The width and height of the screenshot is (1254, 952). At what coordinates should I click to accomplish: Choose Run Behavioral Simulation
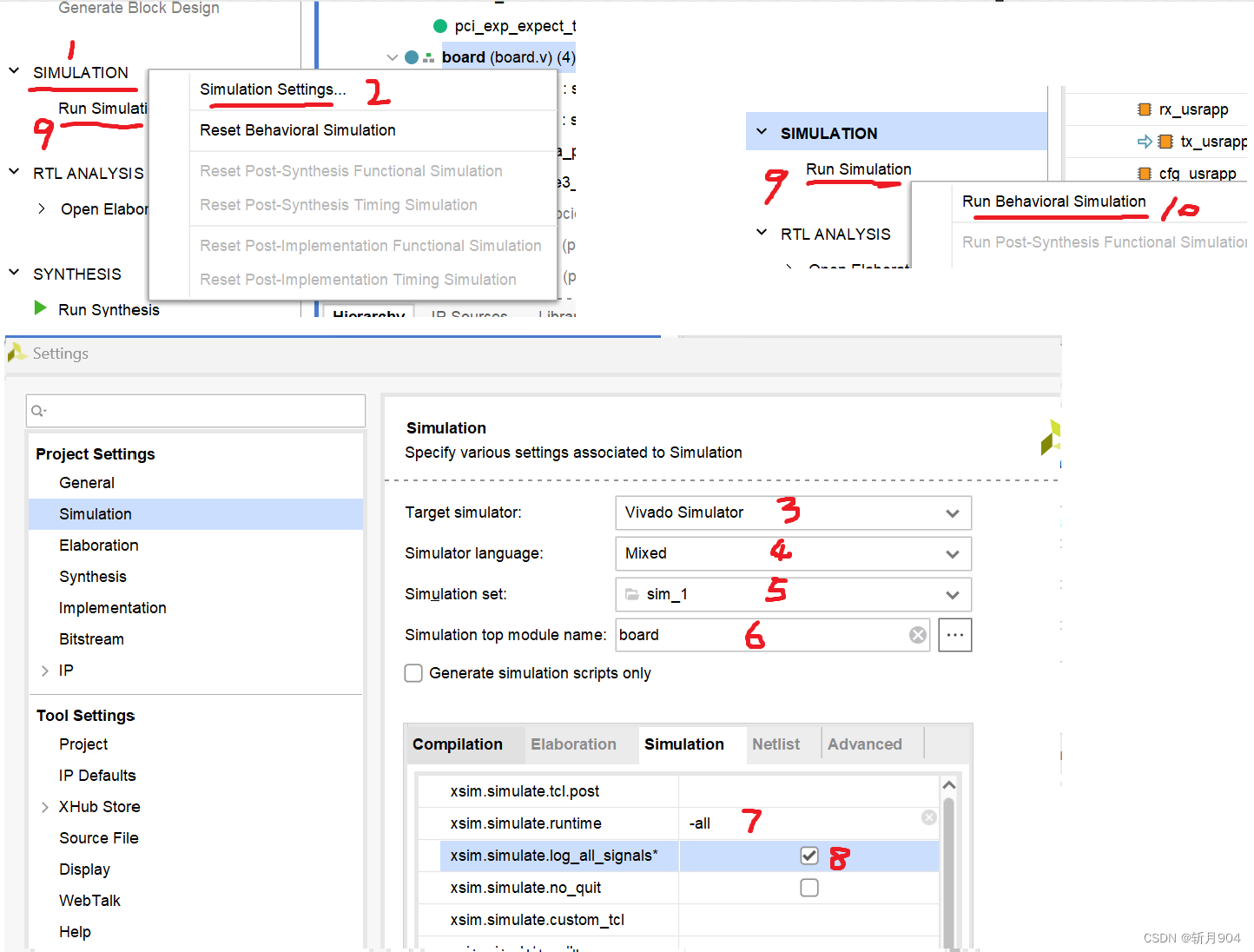[1054, 202]
